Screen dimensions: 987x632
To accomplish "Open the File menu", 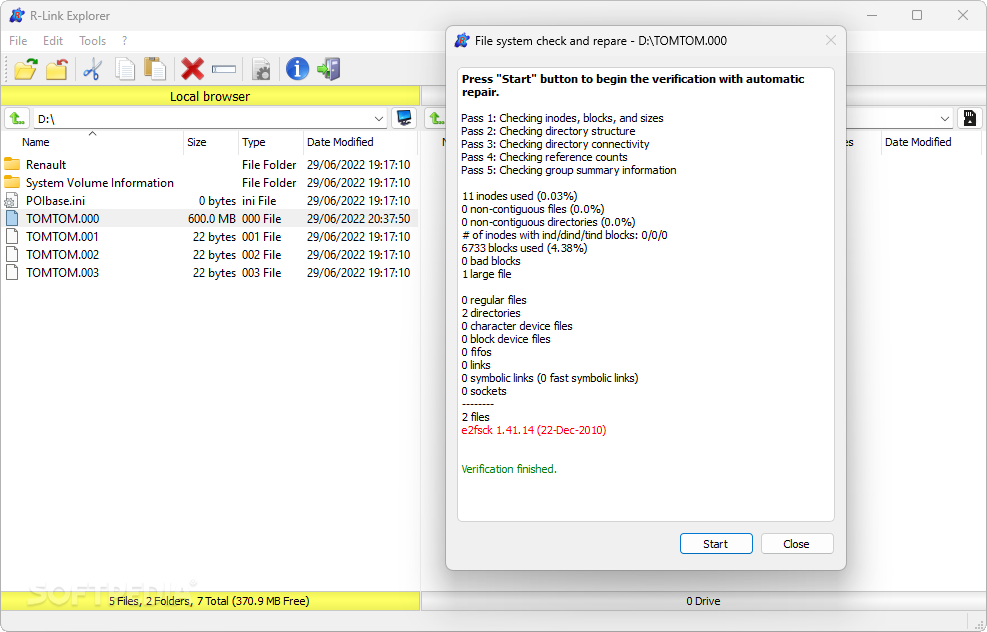I will (x=18, y=41).
